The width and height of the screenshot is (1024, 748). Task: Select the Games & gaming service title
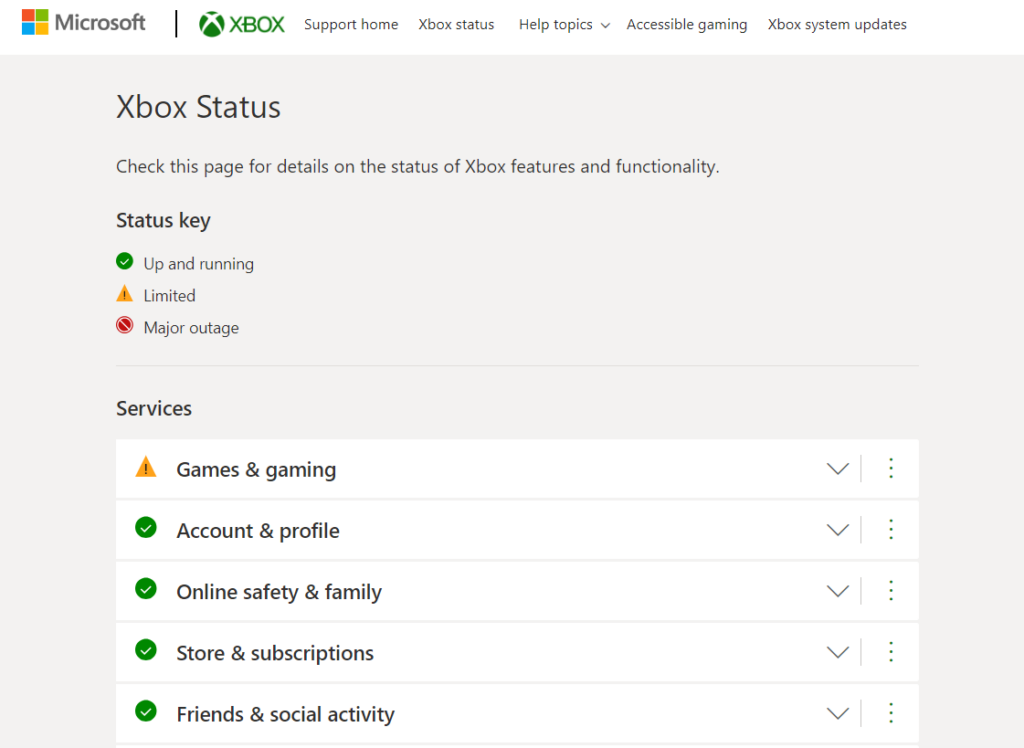[256, 470]
